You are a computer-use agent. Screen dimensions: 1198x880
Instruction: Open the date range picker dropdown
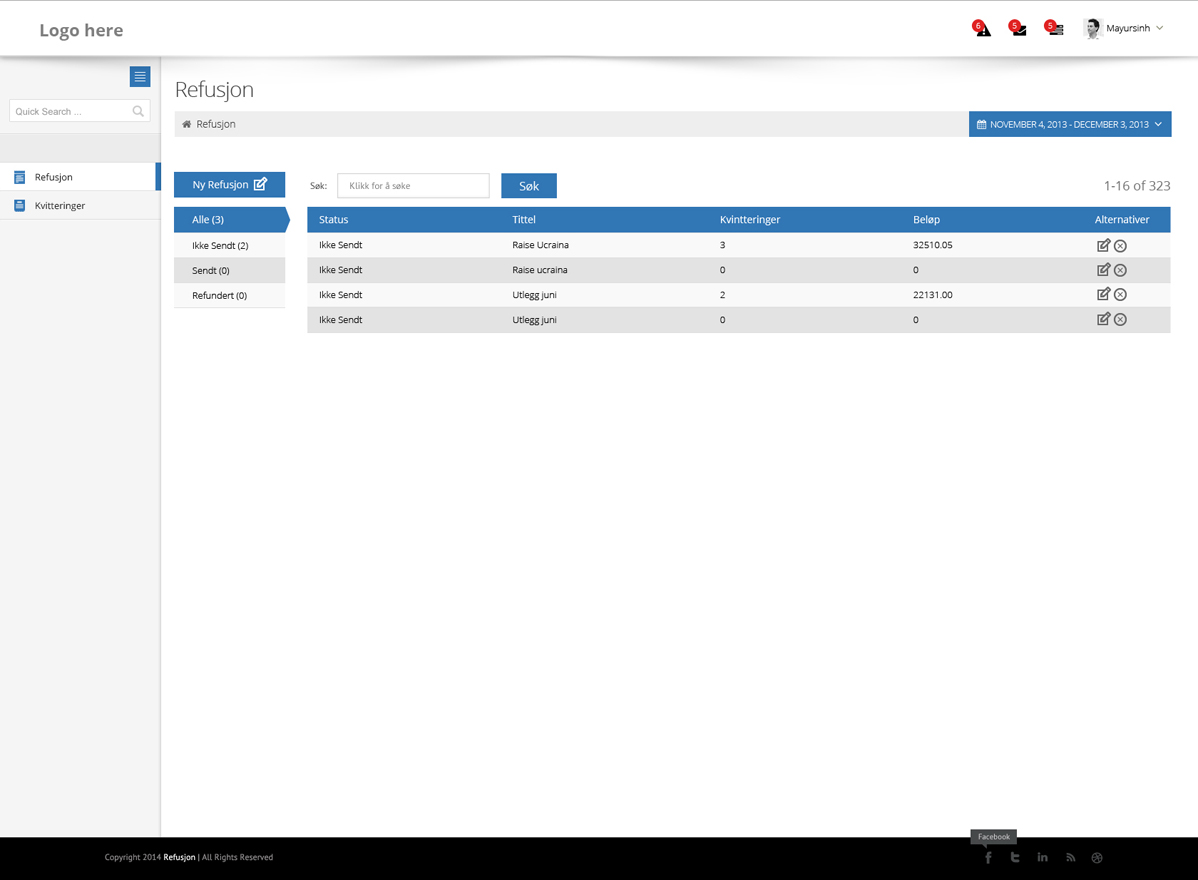click(1069, 124)
